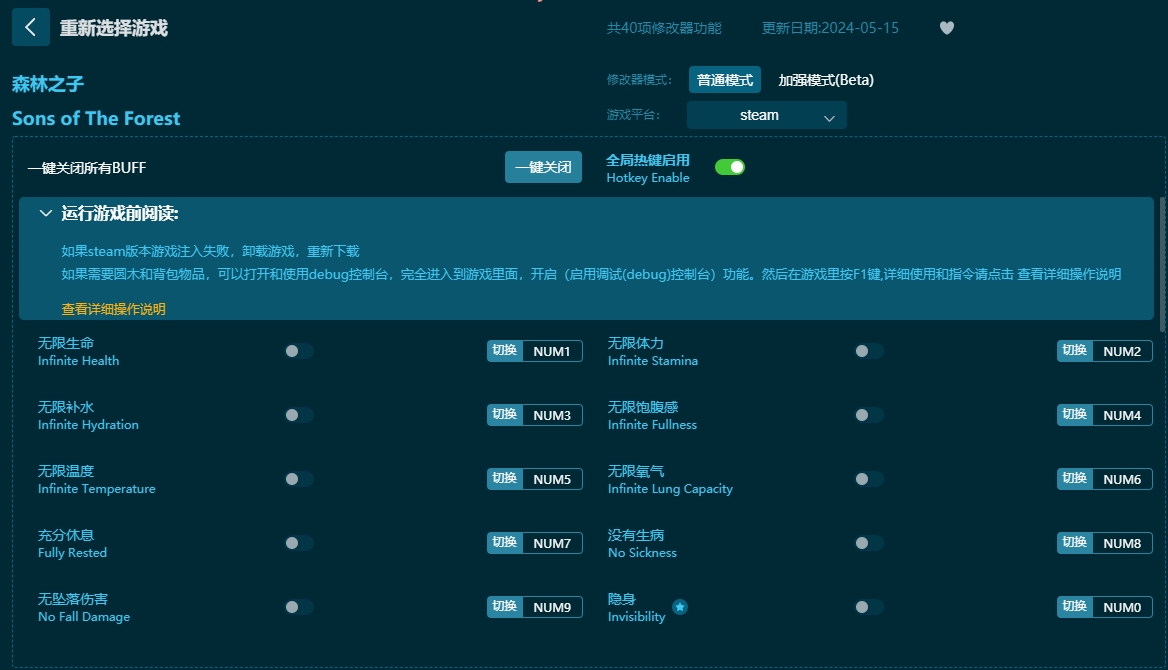Click 切换 button for NUM0 hotkey
This screenshot has width=1168, height=670.
point(1074,607)
